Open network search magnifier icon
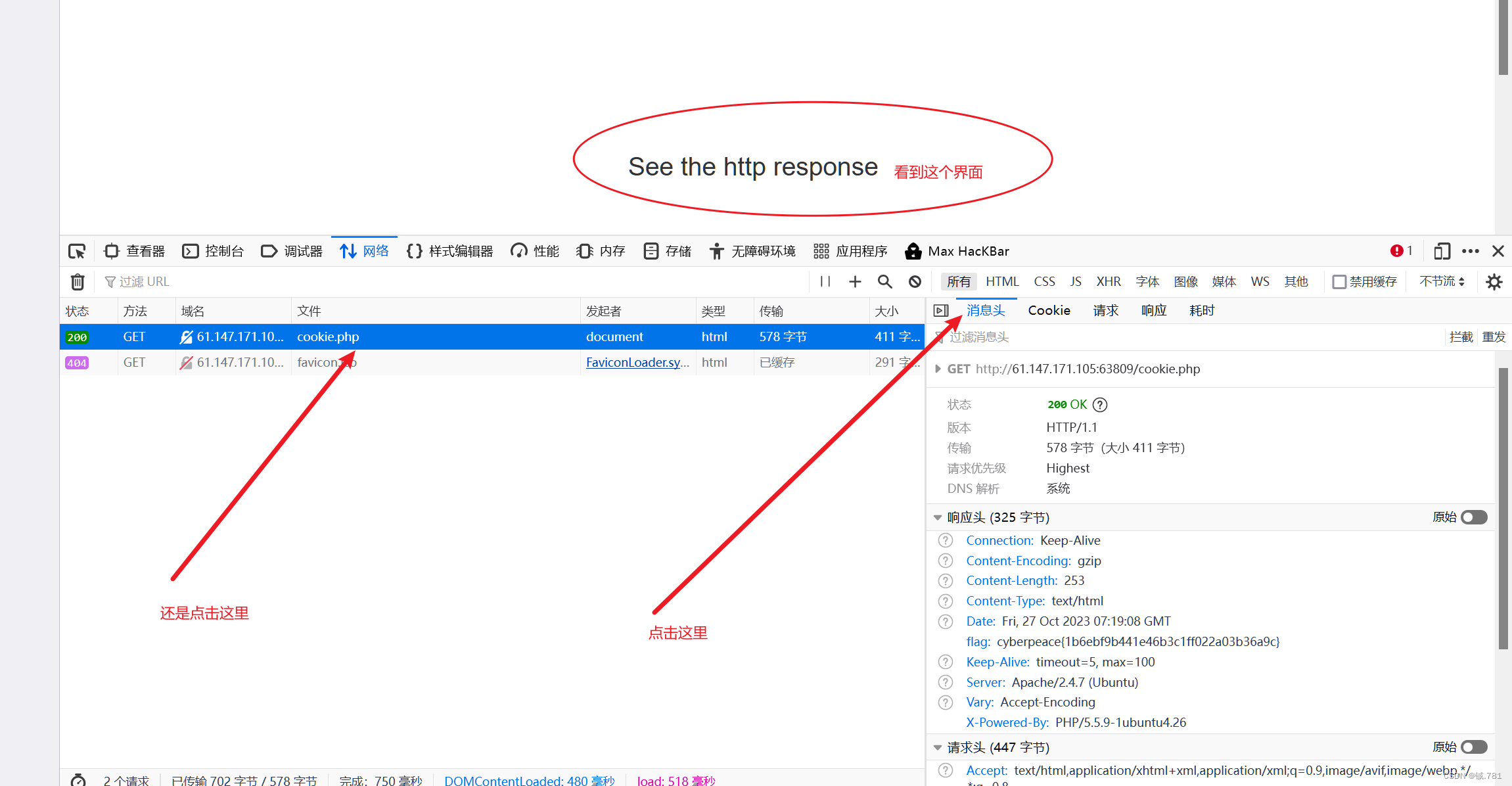The image size is (1512, 786). coord(884,282)
